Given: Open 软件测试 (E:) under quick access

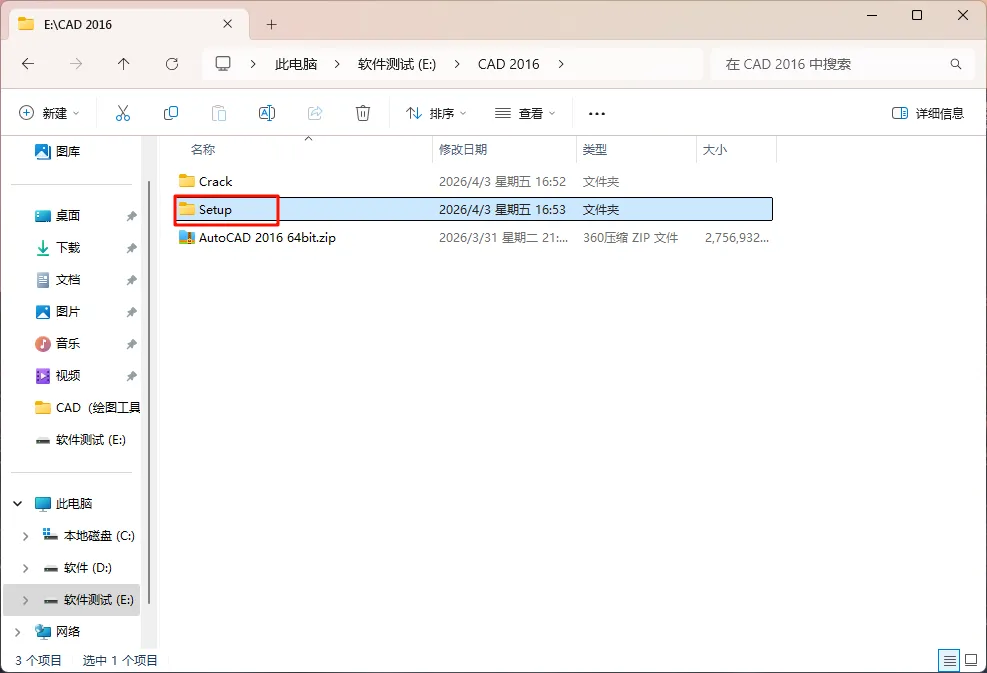Looking at the screenshot, I should tap(82, 440).
